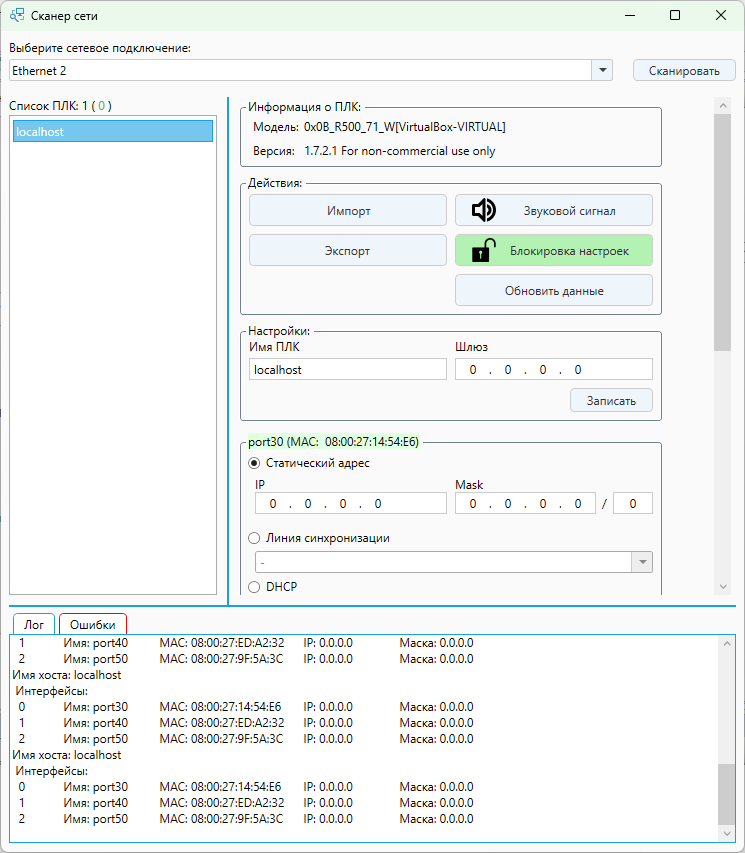
Task: Click the Имя ПЛК text field
Action: coord(347,370)
